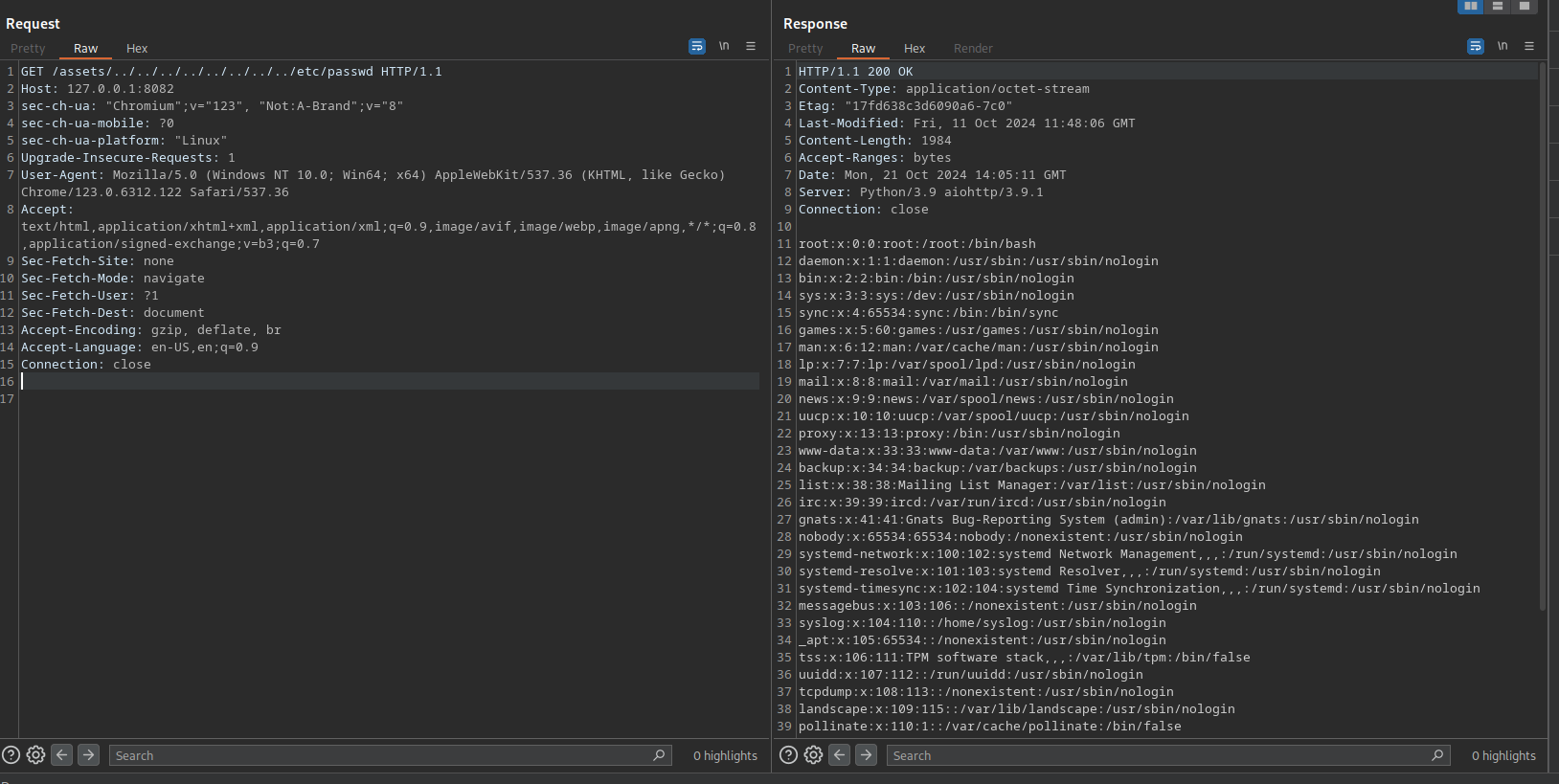Select the Response Hex tab
1559x784 pixels.
coord(915,48)
